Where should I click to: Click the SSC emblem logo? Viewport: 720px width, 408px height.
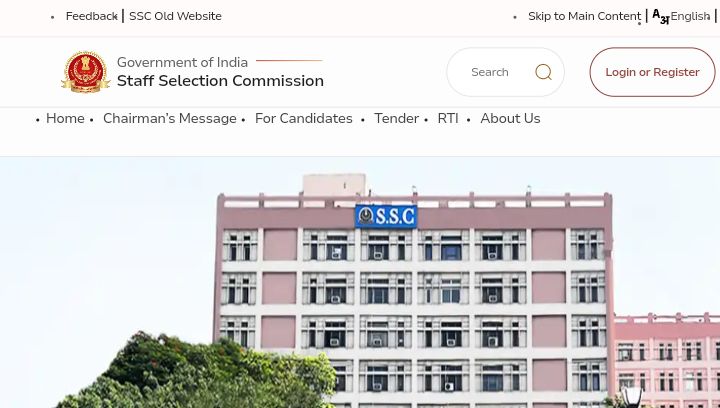[85, 72]
